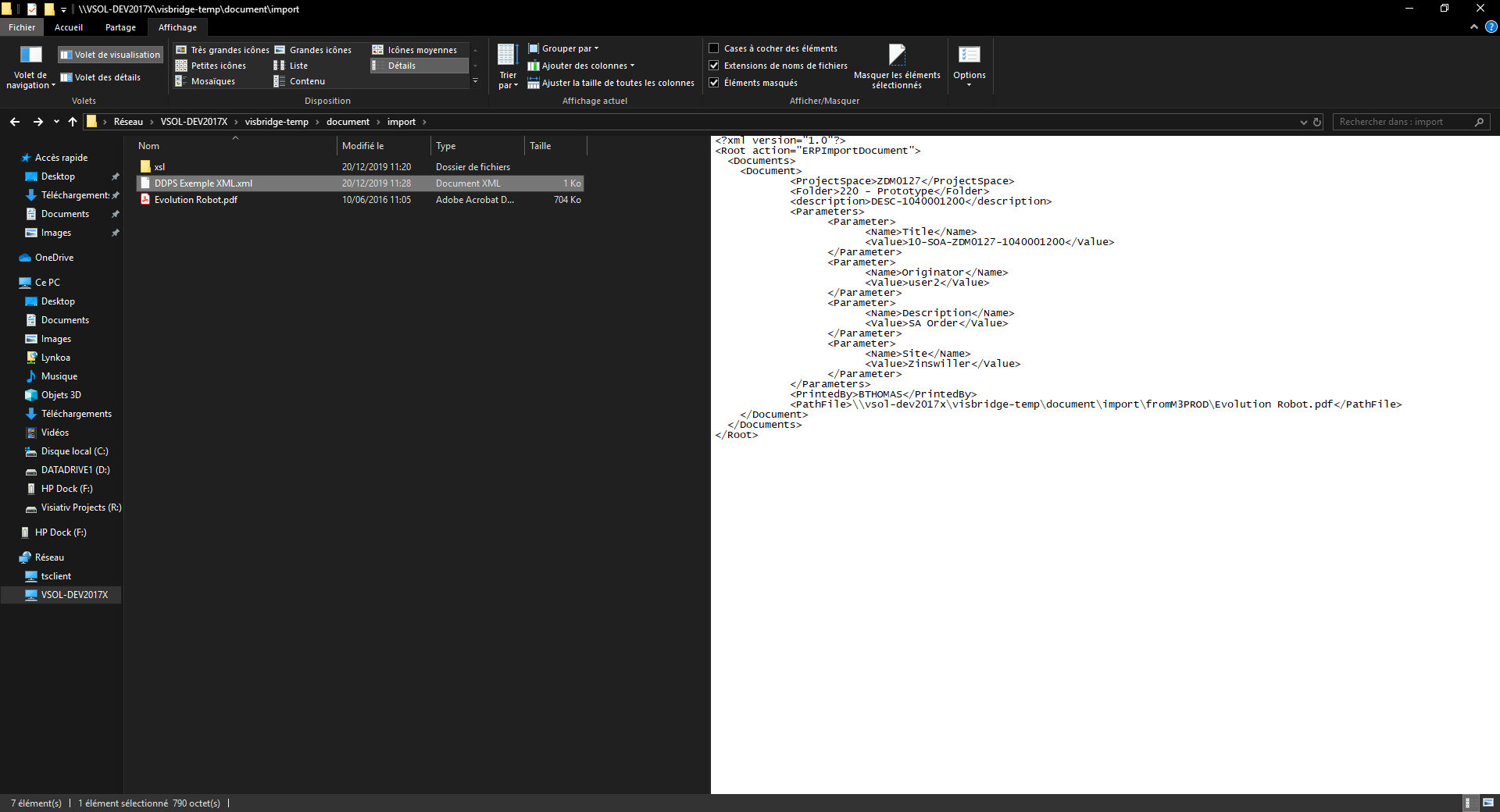Uncheck Éléments masqués checkbox

pyautogui.click(x=714, y=83)
